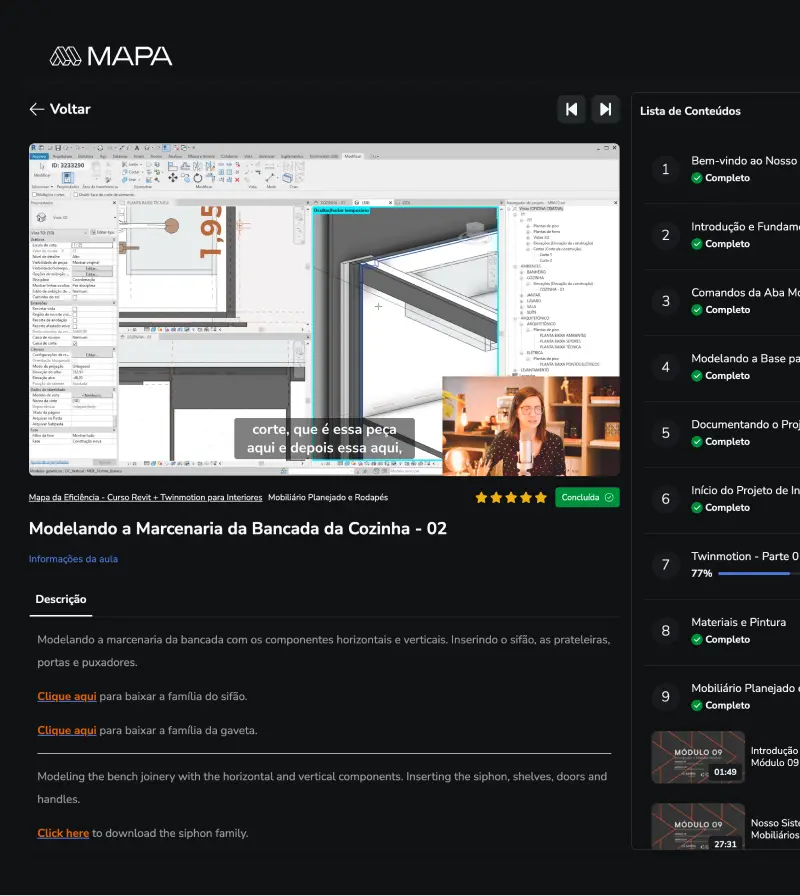
Task: Rate the lesson with the second star
Action: 496,497
